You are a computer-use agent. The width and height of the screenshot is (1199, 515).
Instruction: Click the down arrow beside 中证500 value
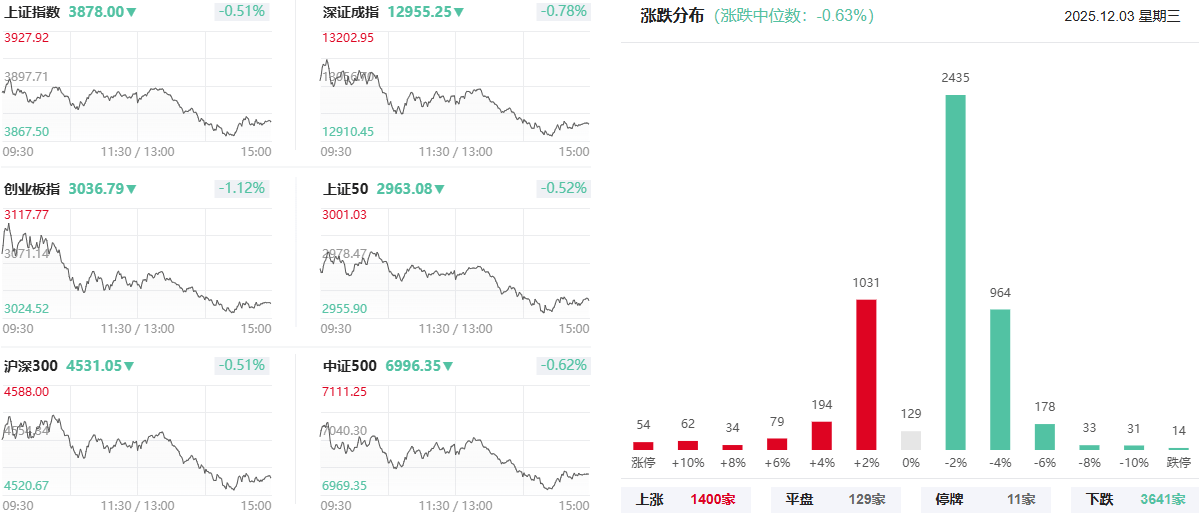click(445, 366)
